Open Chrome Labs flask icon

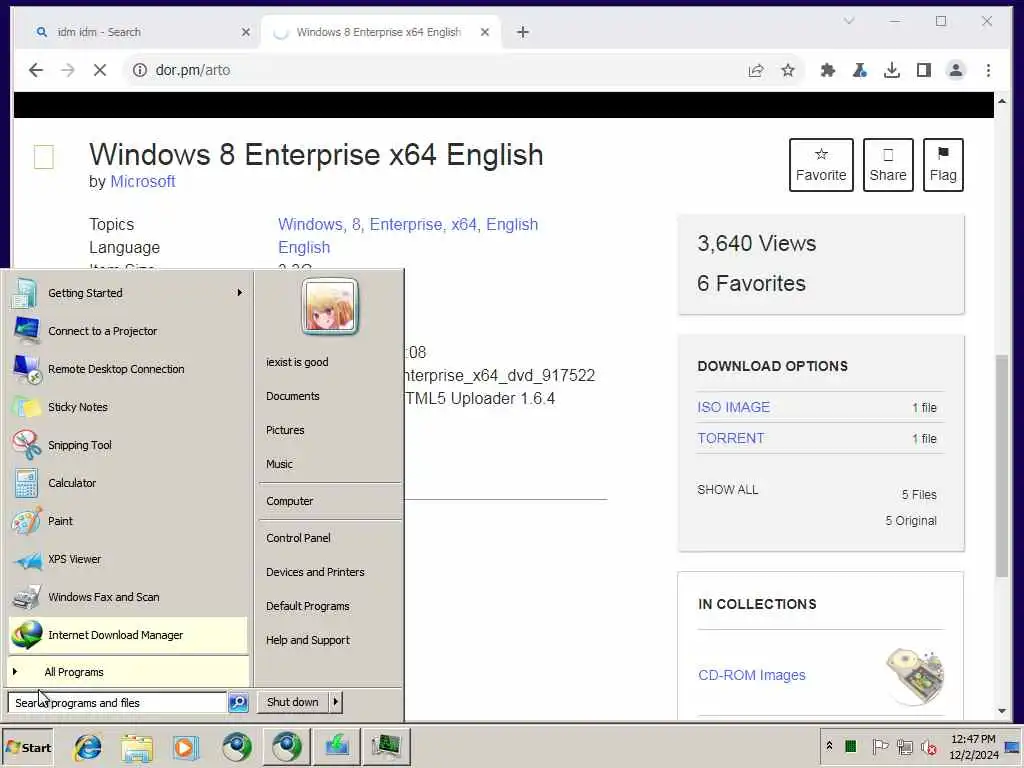point(859,70)
